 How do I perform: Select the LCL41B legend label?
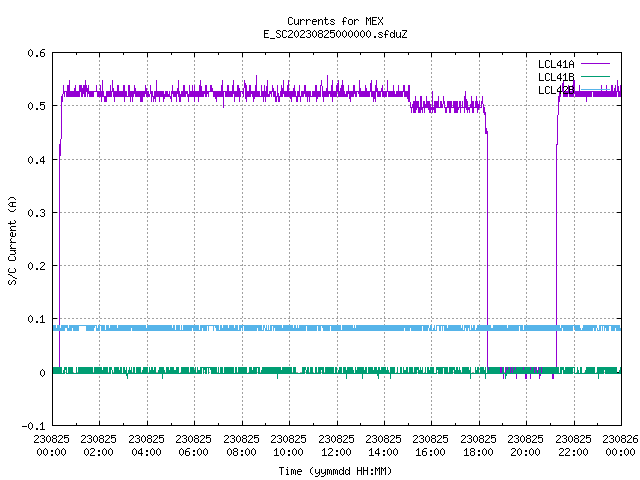556,77
